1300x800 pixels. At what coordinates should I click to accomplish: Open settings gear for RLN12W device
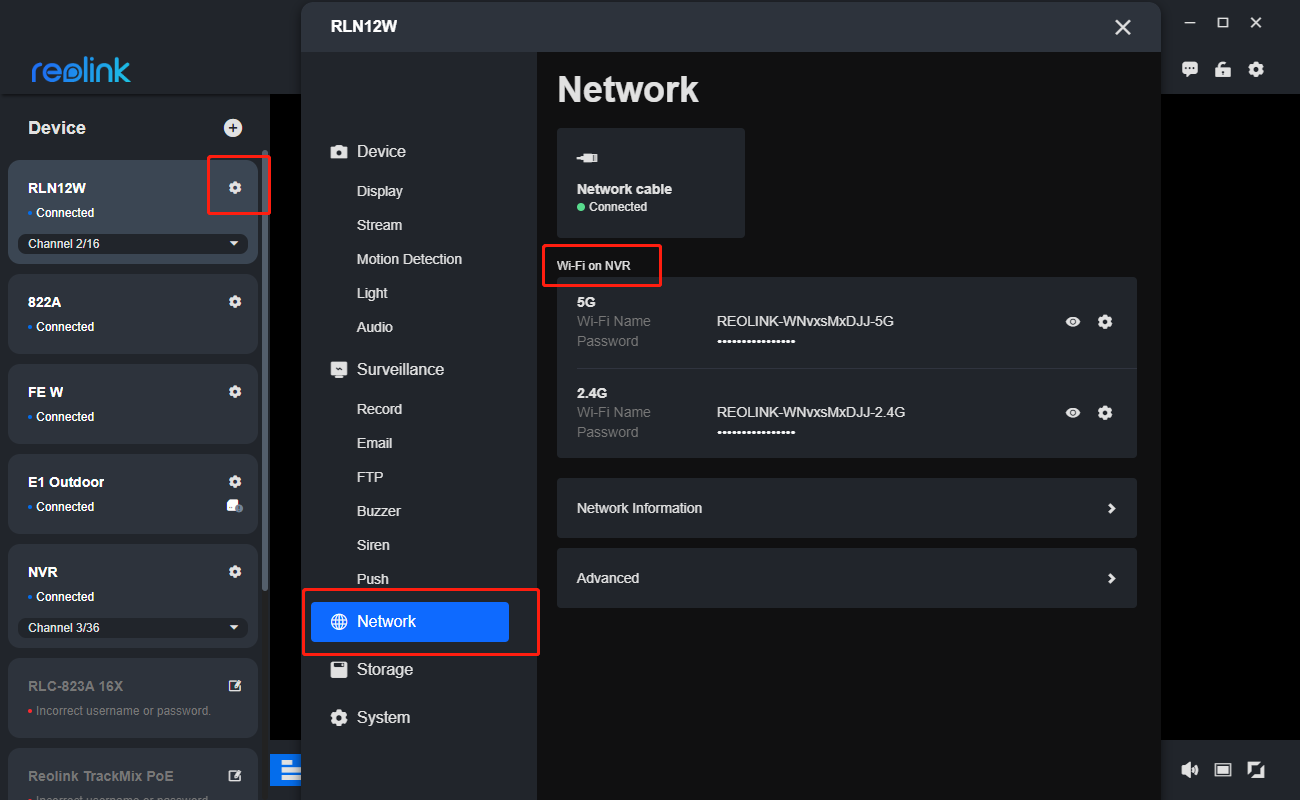235,188
